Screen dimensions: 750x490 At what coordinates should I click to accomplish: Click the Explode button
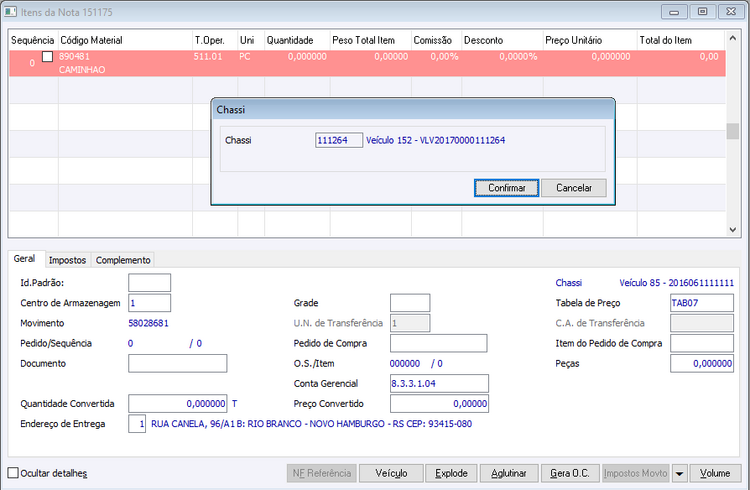pos(451,473)
